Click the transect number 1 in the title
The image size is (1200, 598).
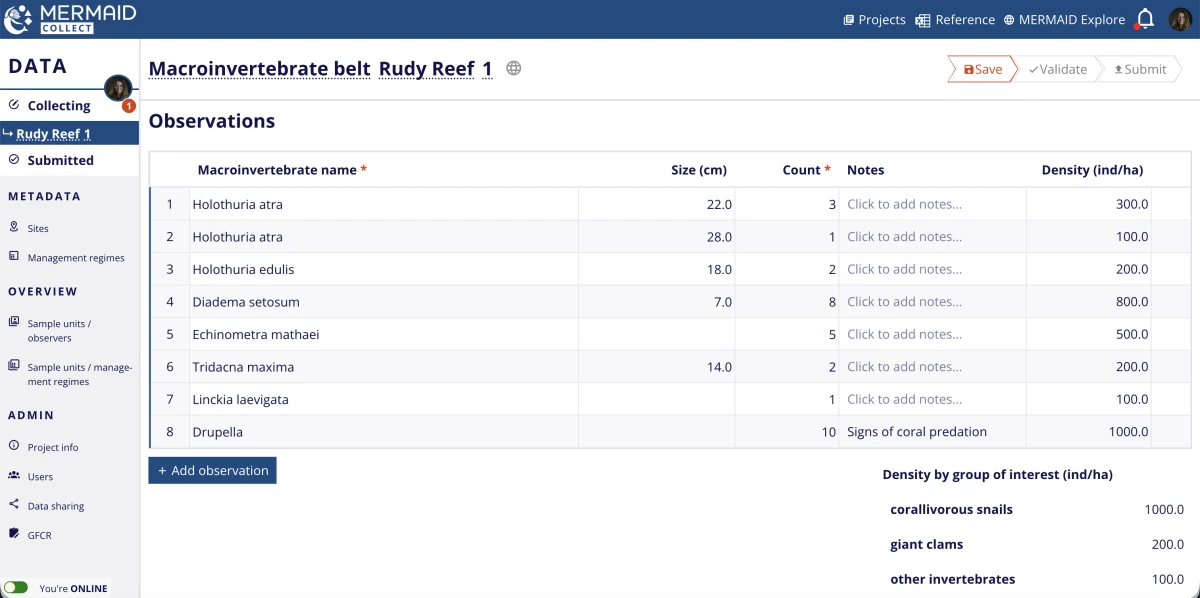pyautogui.click(x=487, y=68)
